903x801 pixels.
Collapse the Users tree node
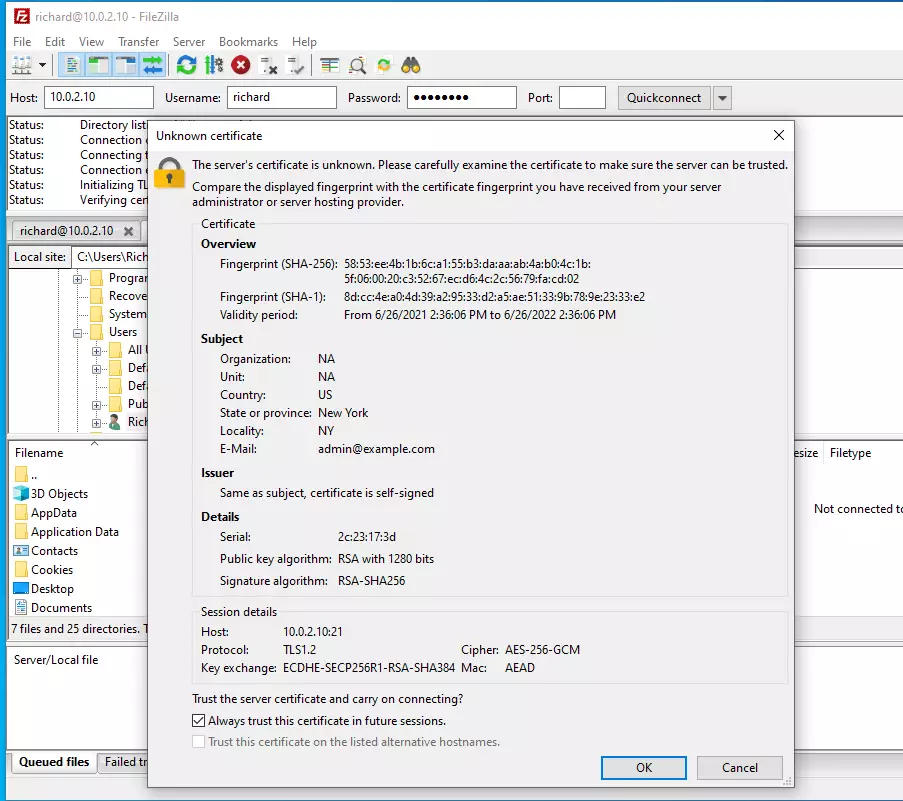[x=78, y=333]
